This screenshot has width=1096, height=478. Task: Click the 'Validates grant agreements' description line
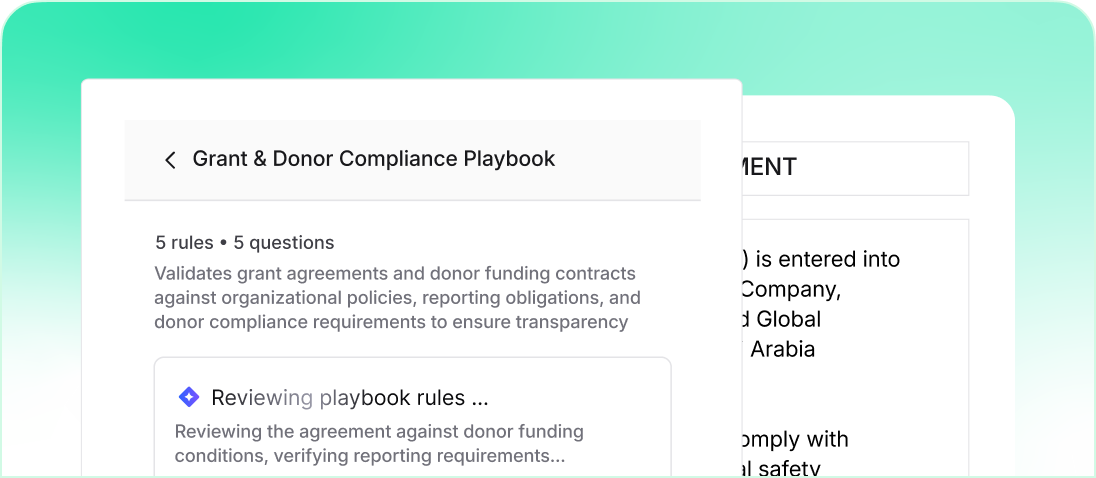[x=394, y=273]
